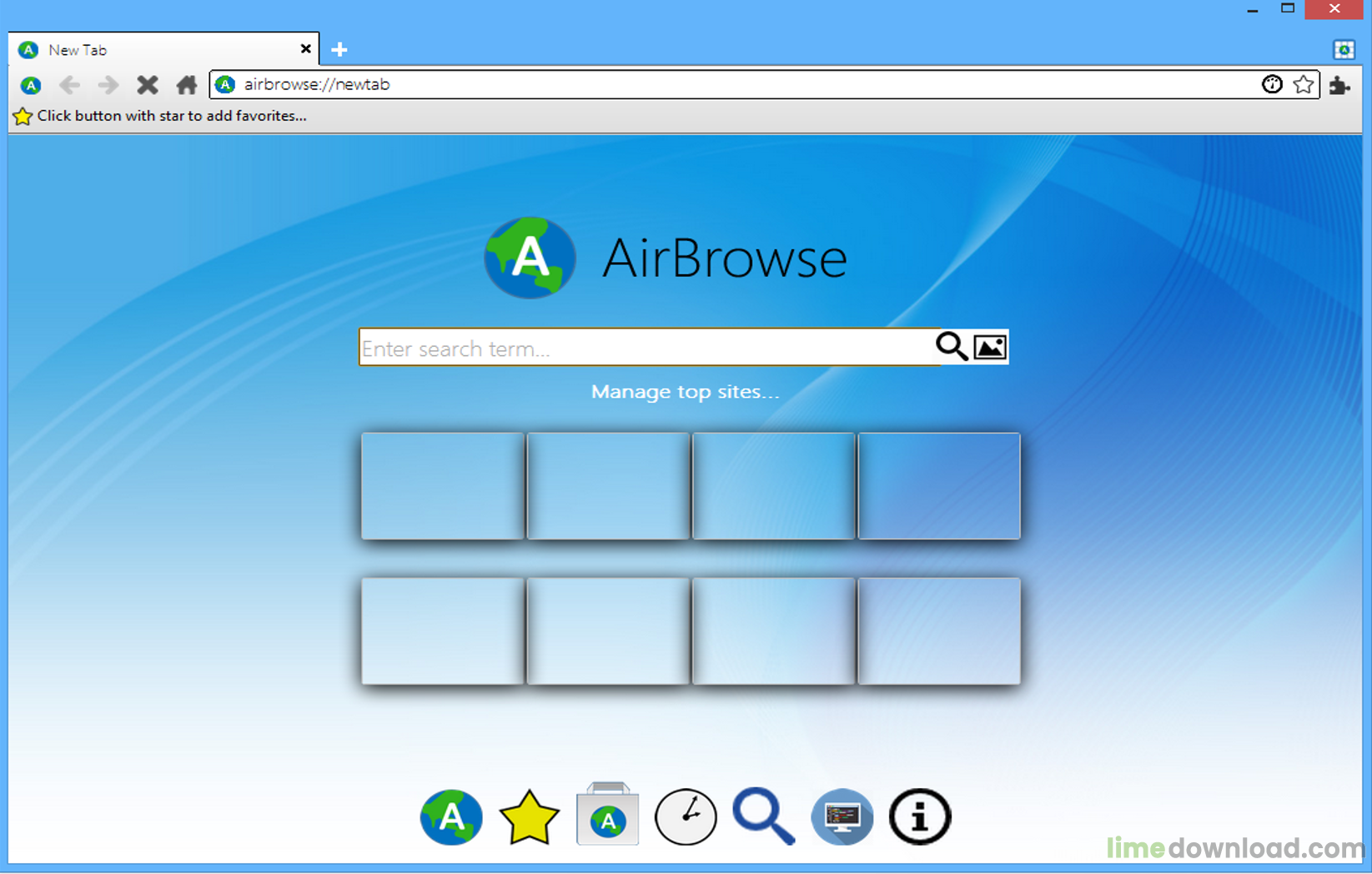The height and width of the screenshot is (874, 1372).
Task: Click the magnifier icon beside search field
Action: [951, 346]
